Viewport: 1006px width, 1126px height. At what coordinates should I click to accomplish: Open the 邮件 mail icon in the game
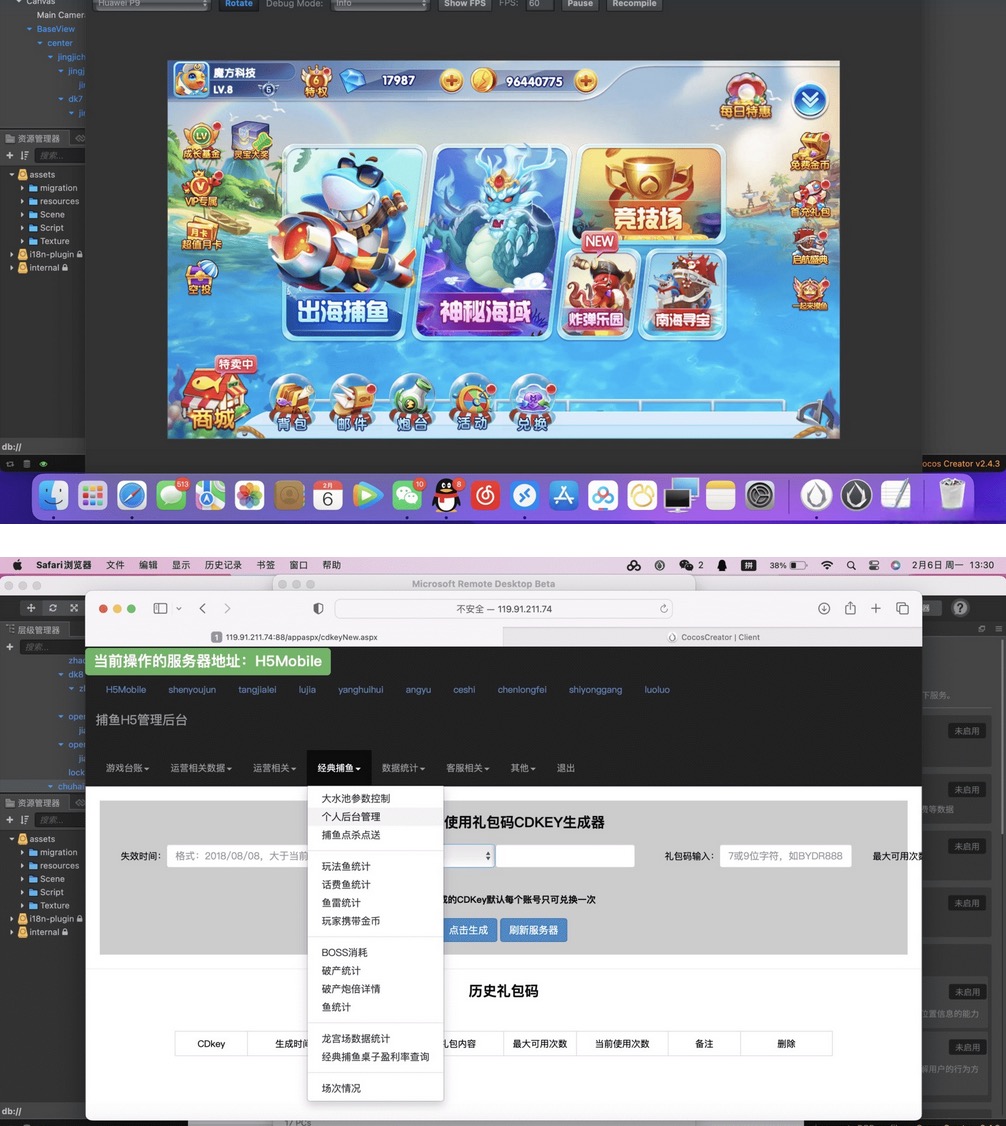354,403
